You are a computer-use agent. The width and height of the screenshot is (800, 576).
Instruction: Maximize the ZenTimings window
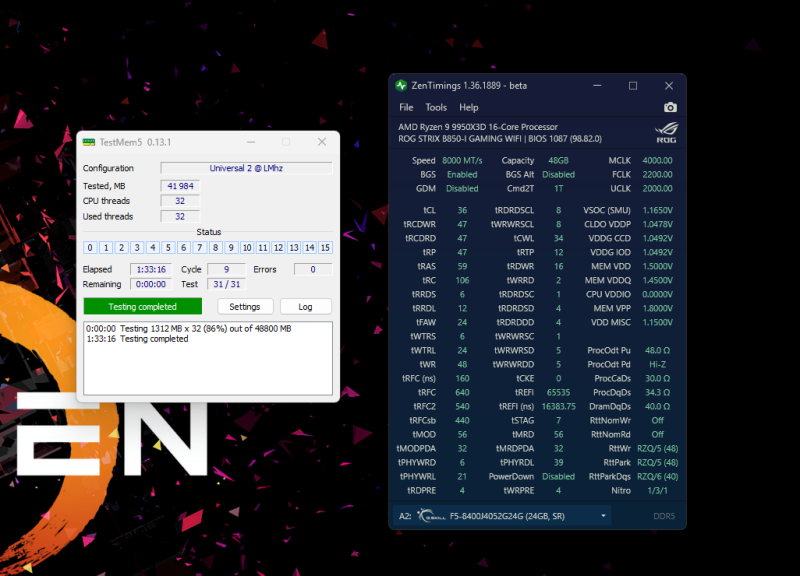(x=633, y=86)
